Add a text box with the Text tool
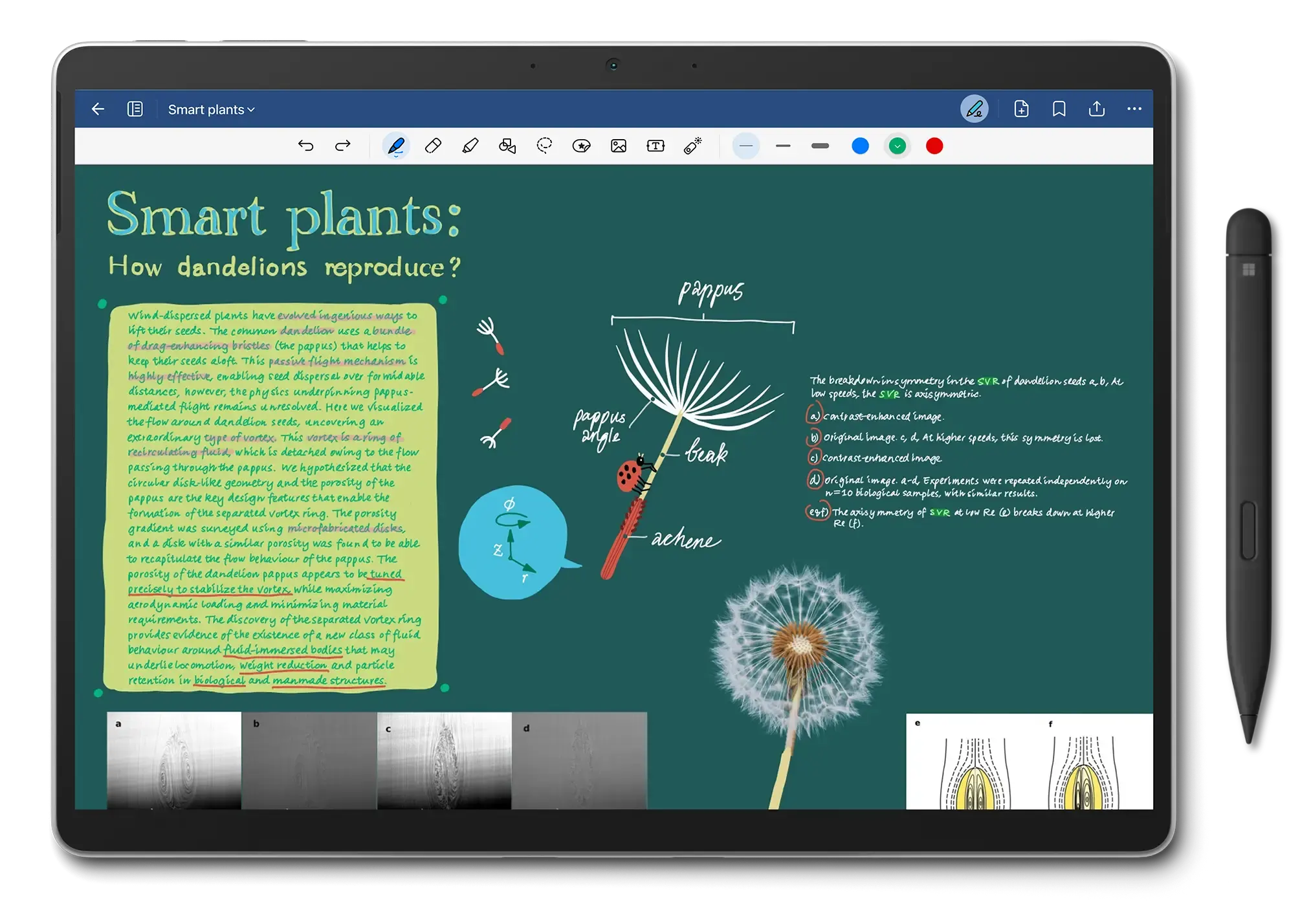The height and width of the screenshot is (924, 1289). coord(656,146)
